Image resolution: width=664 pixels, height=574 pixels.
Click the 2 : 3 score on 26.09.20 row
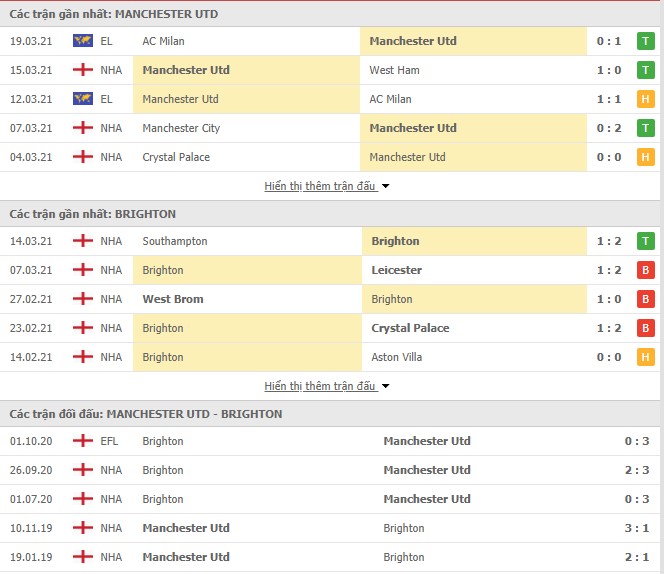[x=637, y=470]
